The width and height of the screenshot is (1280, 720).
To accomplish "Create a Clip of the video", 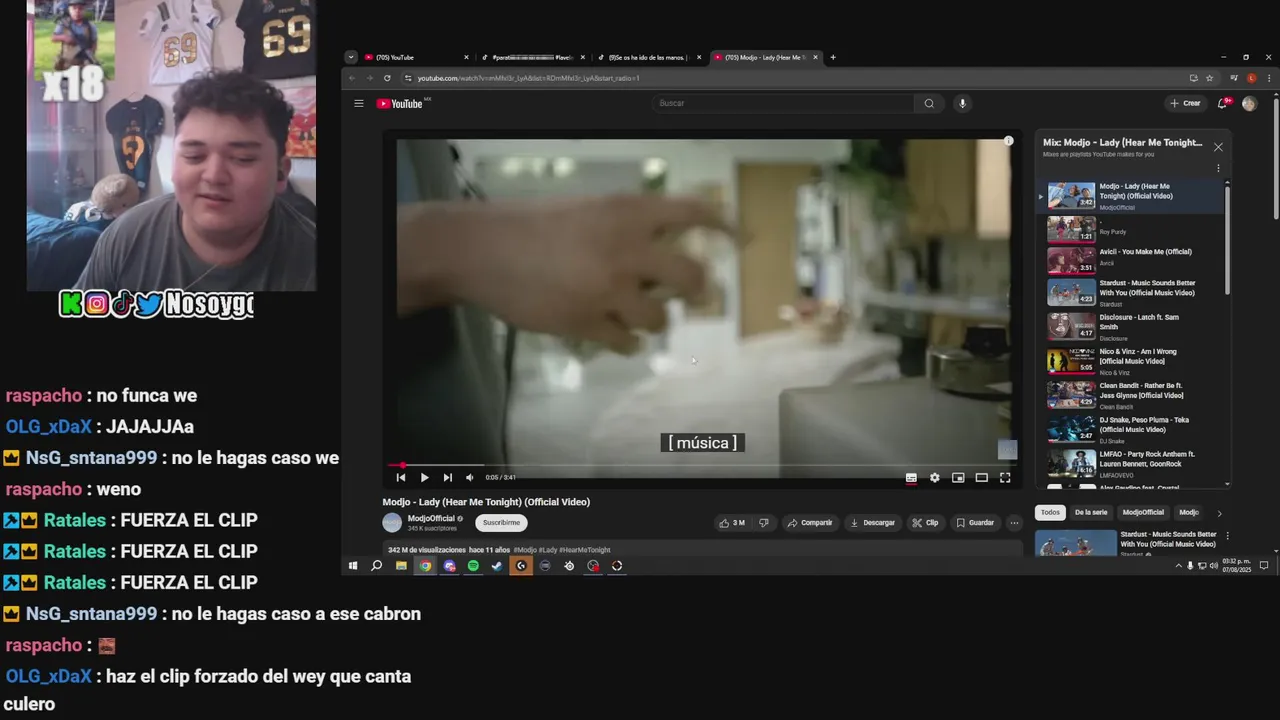I will coord(925,522).
